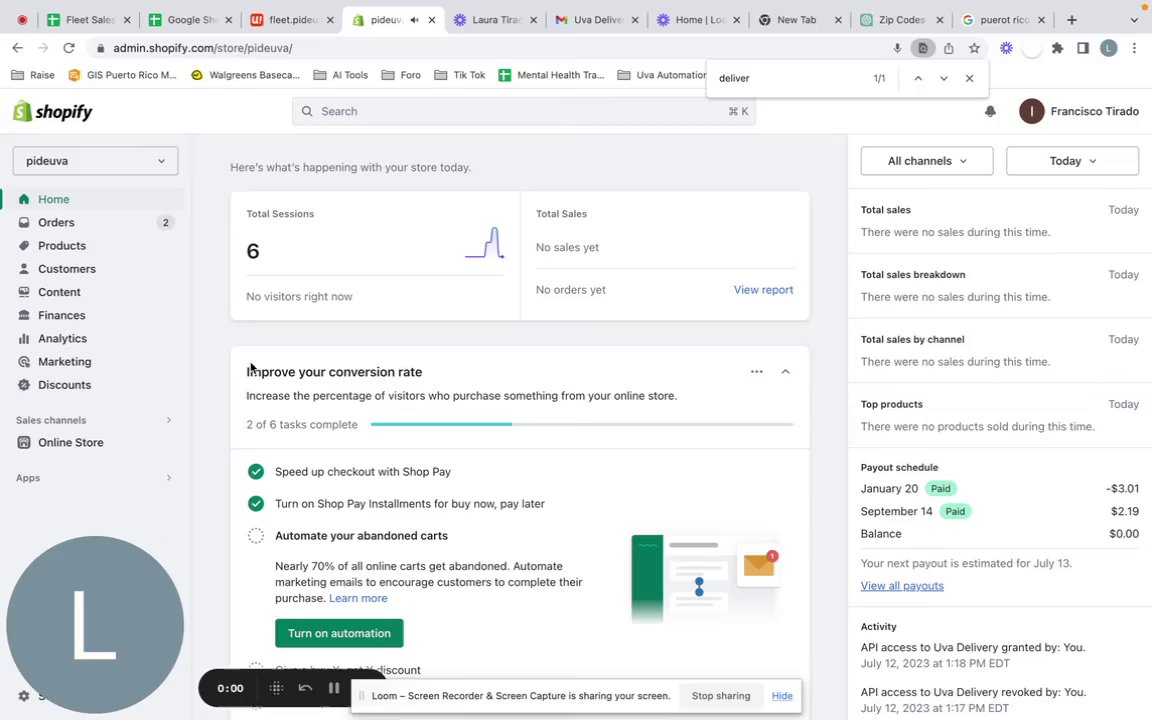Screen dimensions: 1152x720
Task: Click the Shopify logo icon
Action: 23,112
